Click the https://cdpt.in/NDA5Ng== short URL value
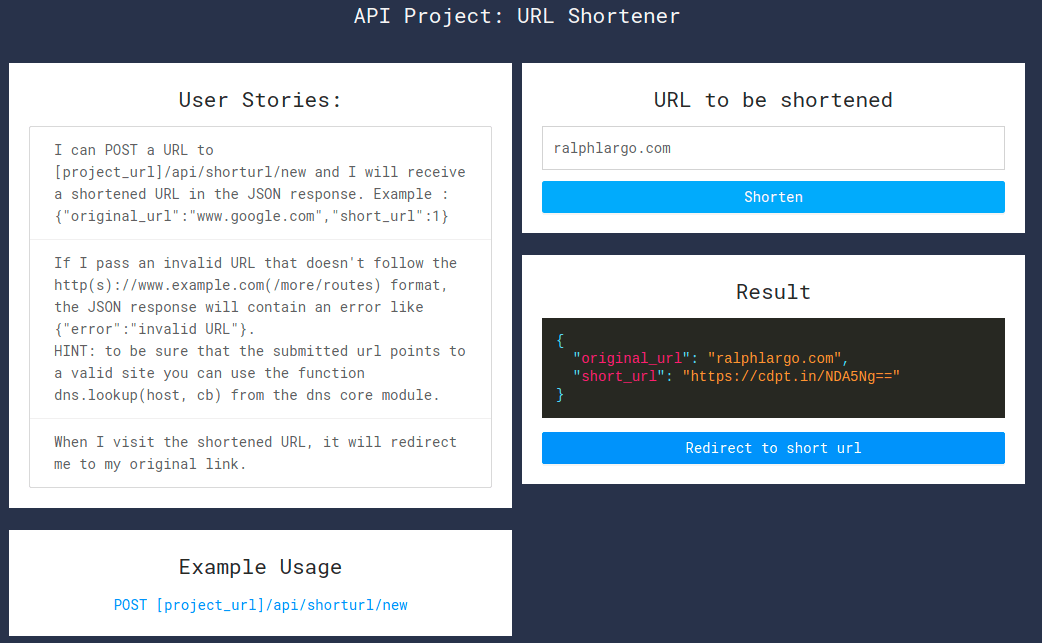 point(791,377)
